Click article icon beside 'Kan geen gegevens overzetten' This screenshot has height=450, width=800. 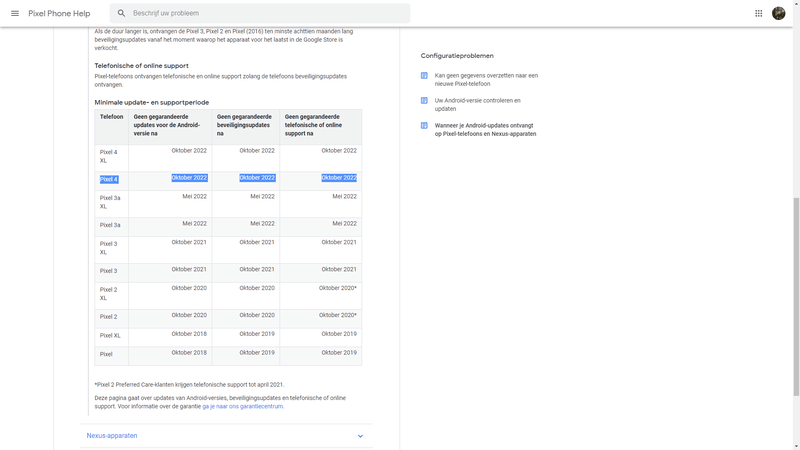pos(424,76)
